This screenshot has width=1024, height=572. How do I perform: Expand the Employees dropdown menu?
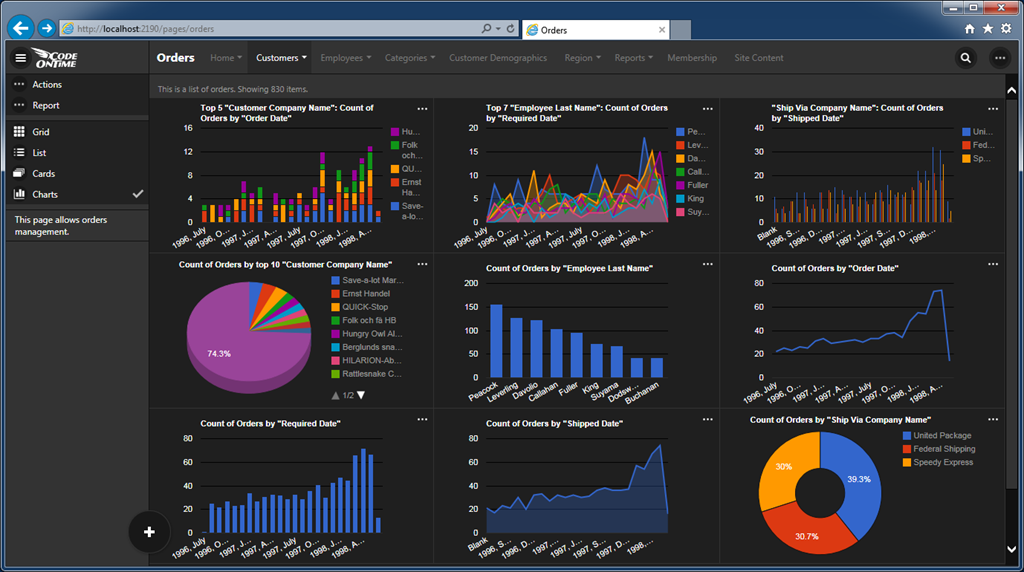345,58
